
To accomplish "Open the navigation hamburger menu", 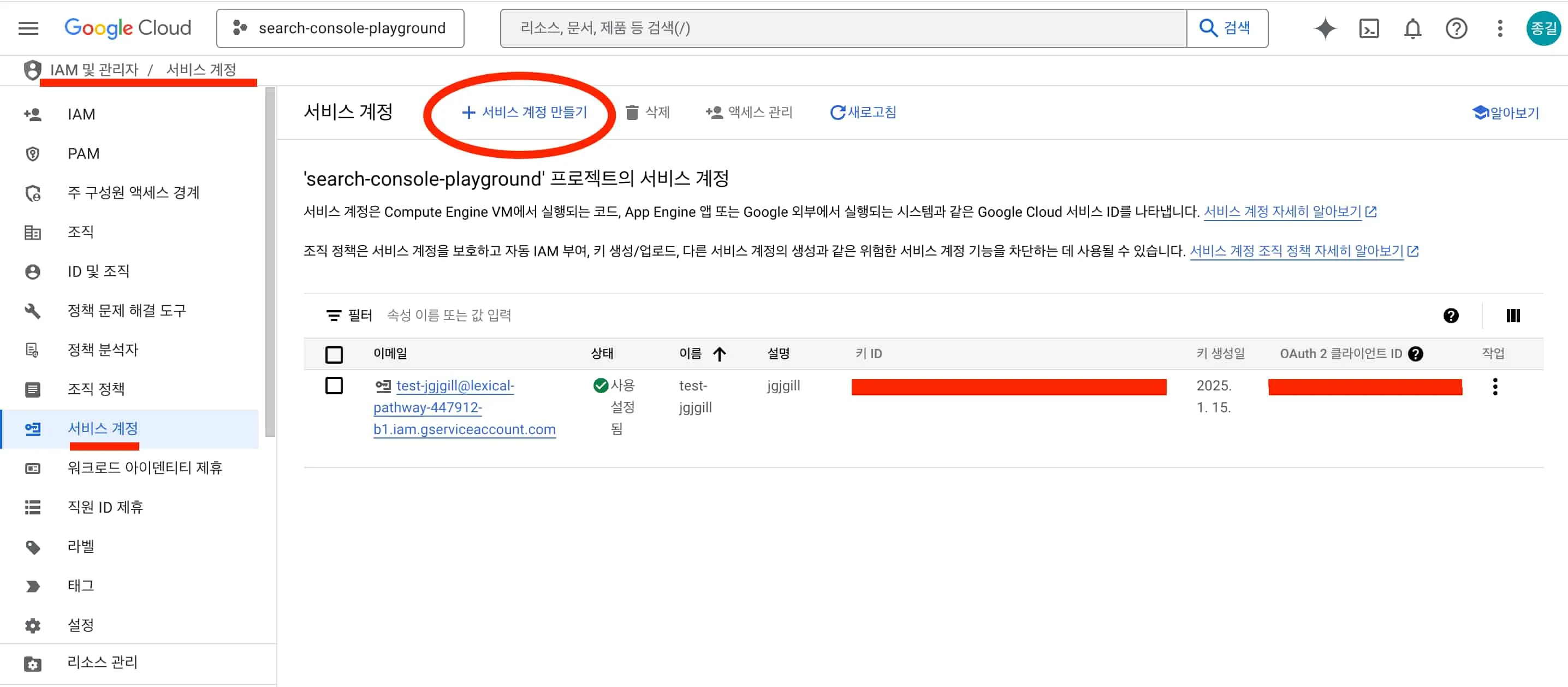I will click(27, 27).
